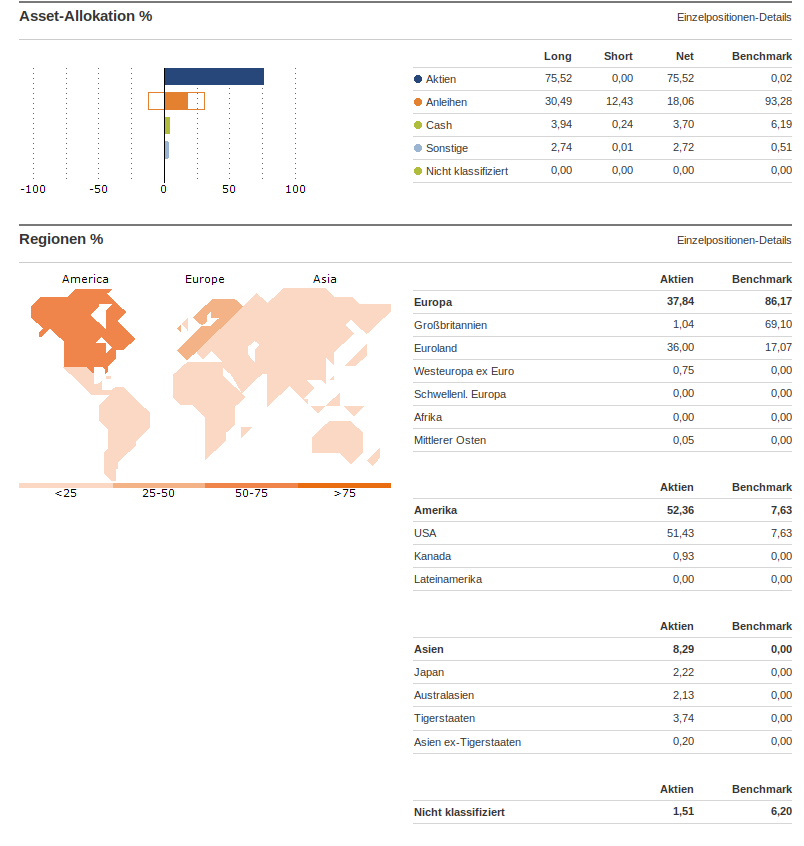The width and height of the screenshot is (804, 846).
Task: Select the green Cash bar in the chart
Action: [x=167, y=125]
